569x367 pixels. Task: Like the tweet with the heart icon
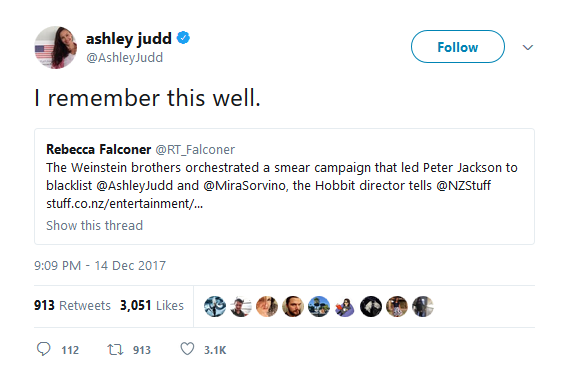[x=187, y=349]
